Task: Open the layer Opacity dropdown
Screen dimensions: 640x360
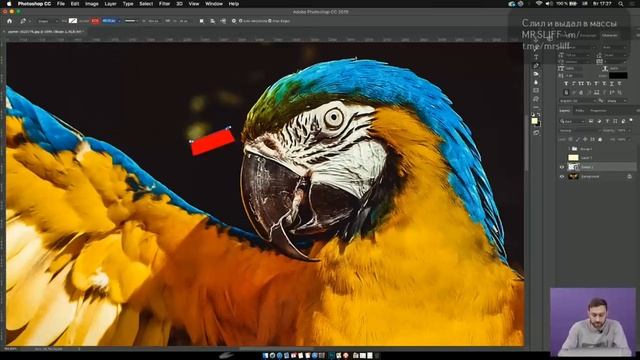Action: click(624, 131)
